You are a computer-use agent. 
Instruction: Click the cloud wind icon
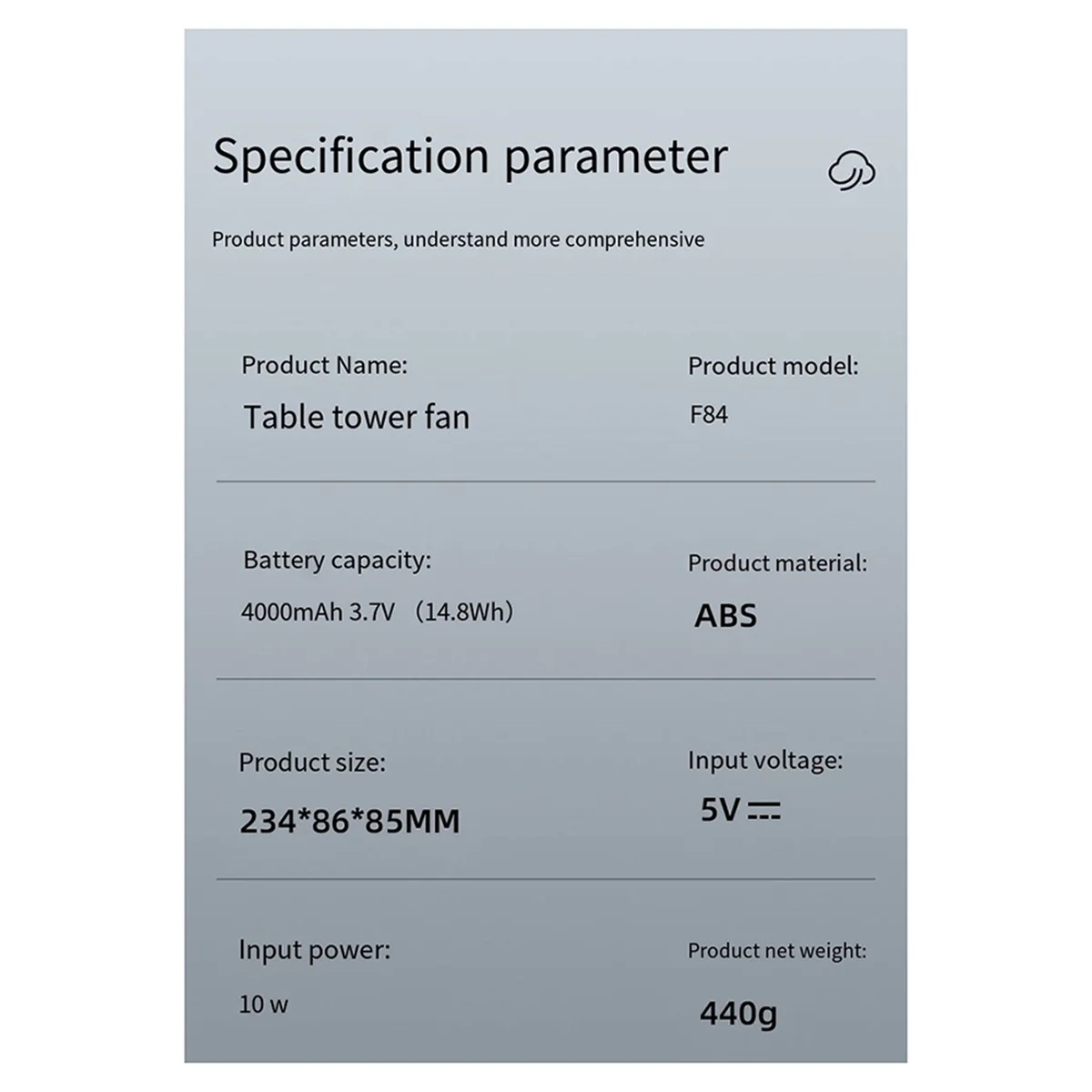point(852,170)
